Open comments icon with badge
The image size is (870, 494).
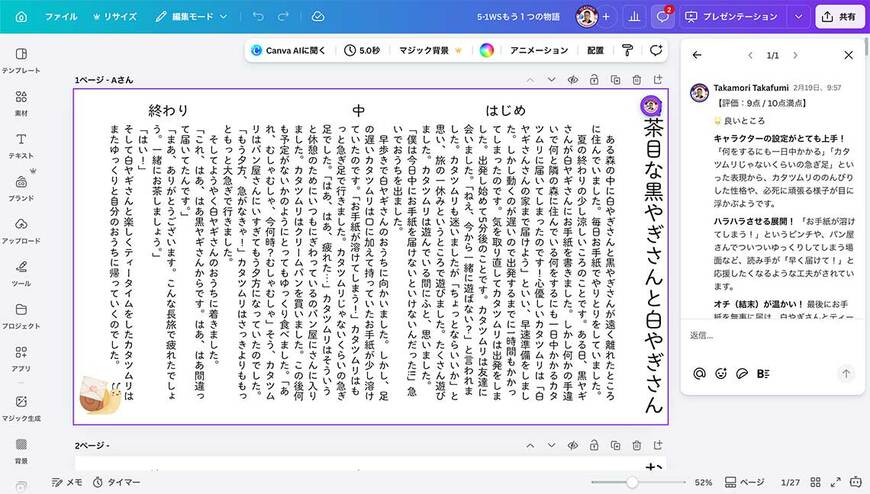663,17
